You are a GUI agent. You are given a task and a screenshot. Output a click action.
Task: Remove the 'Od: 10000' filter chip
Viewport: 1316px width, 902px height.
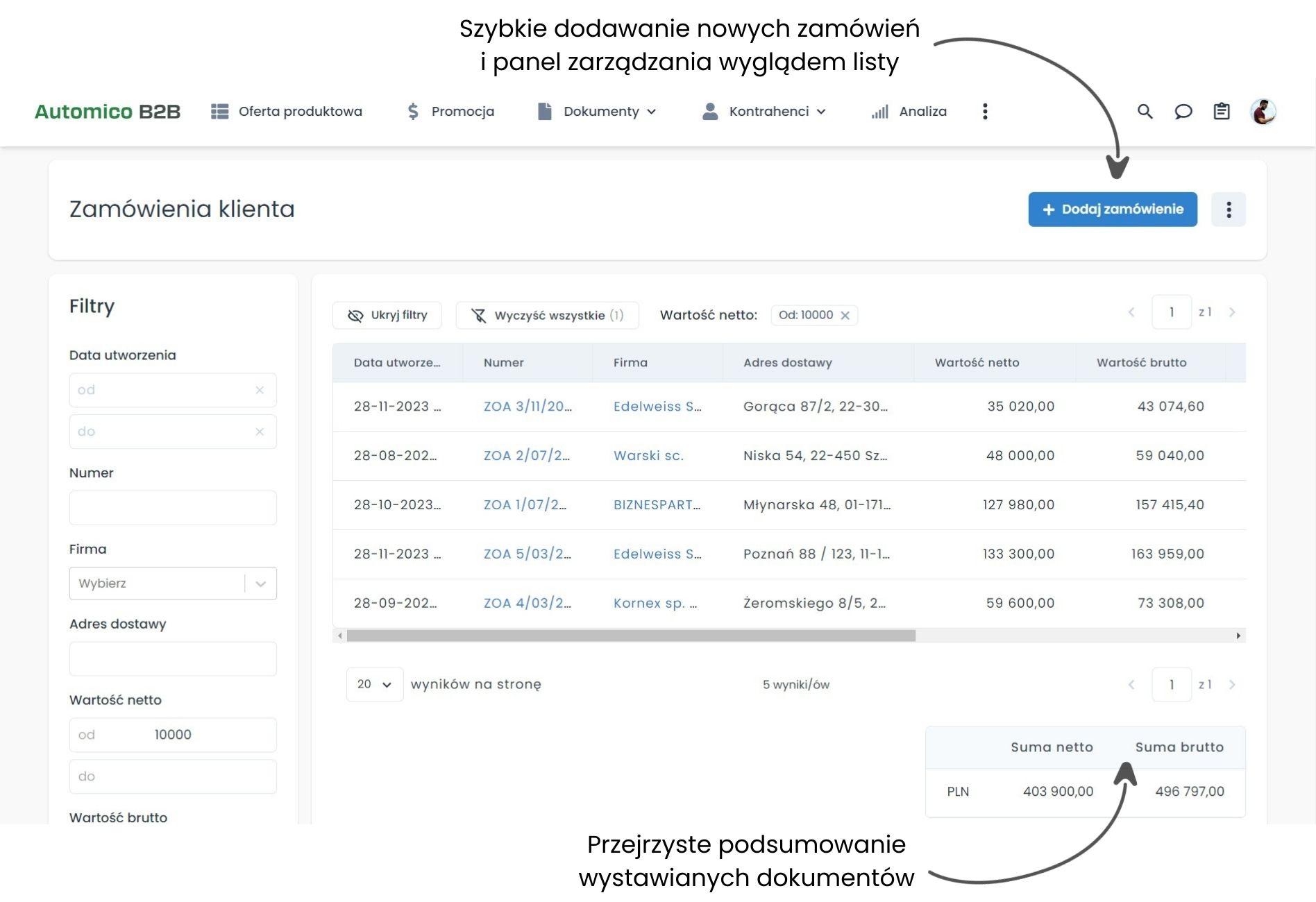[845, 316]
